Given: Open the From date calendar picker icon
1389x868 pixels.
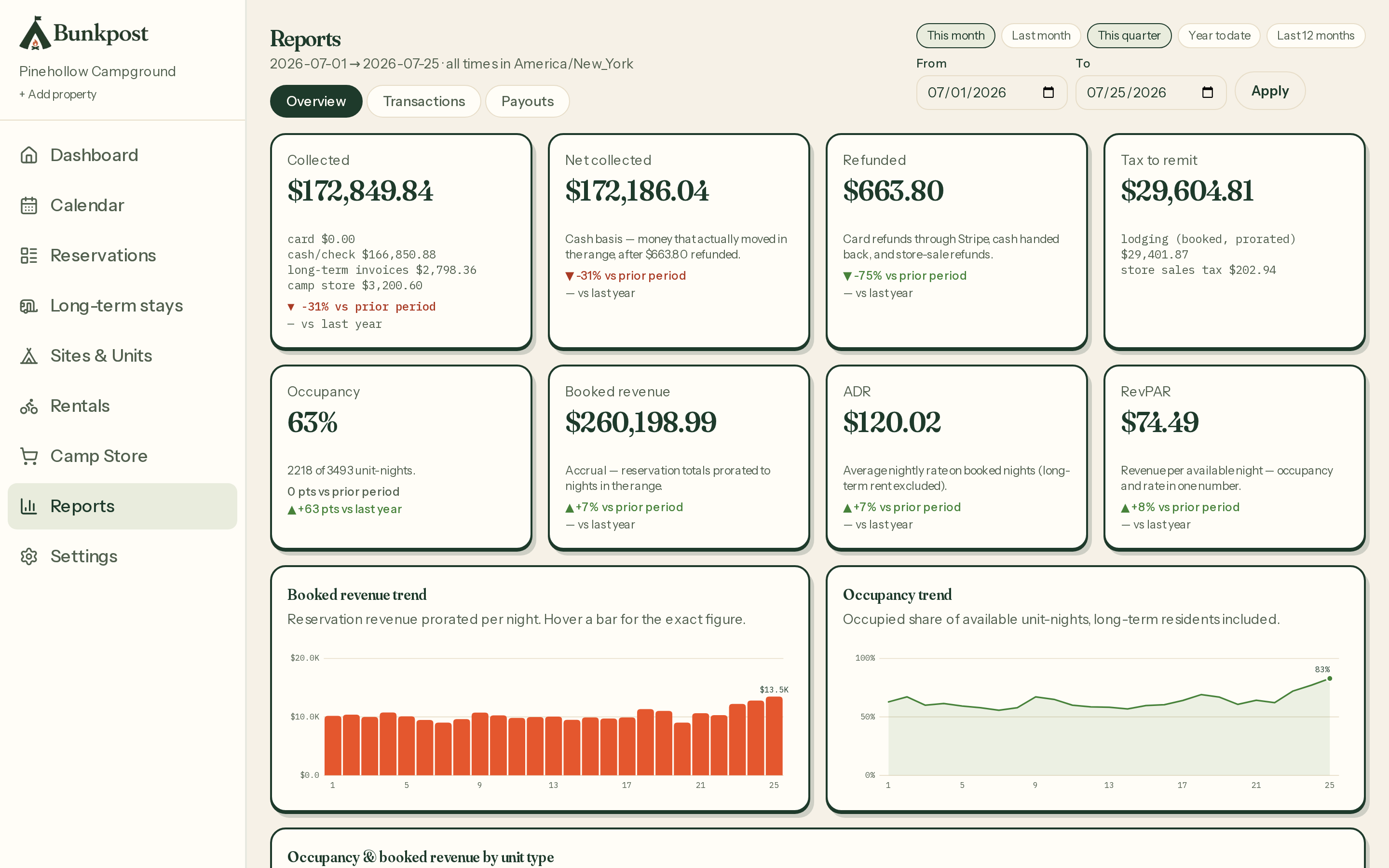Looking at the screenshot, I should pos(1048,92).
